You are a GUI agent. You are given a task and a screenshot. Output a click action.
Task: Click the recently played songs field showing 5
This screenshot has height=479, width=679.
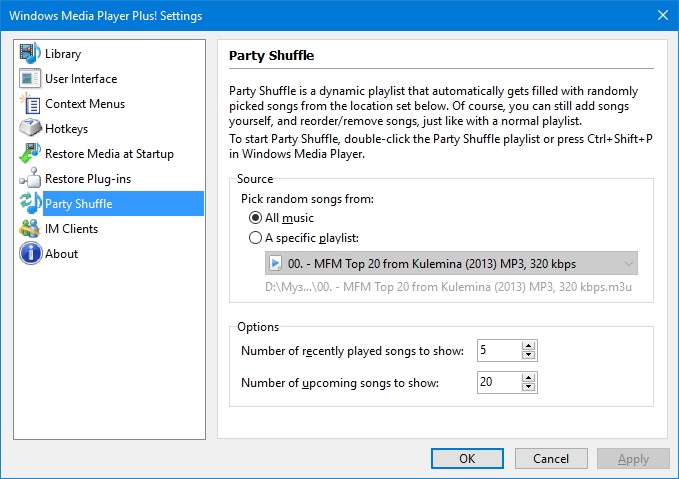click(x=499, y=350)
